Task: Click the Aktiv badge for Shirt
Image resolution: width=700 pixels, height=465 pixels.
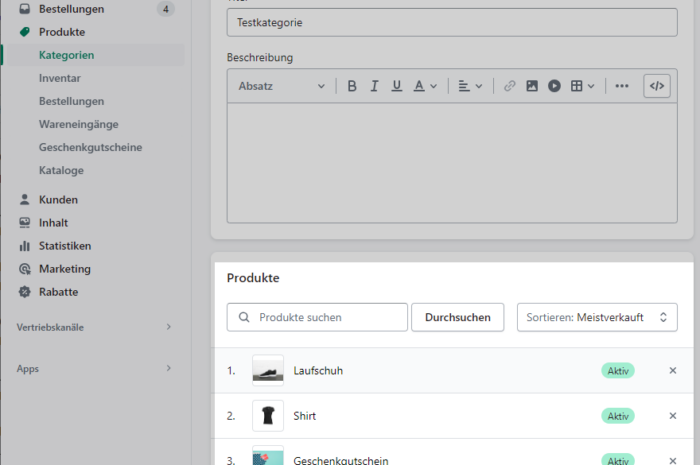Action: coord(618,416)
